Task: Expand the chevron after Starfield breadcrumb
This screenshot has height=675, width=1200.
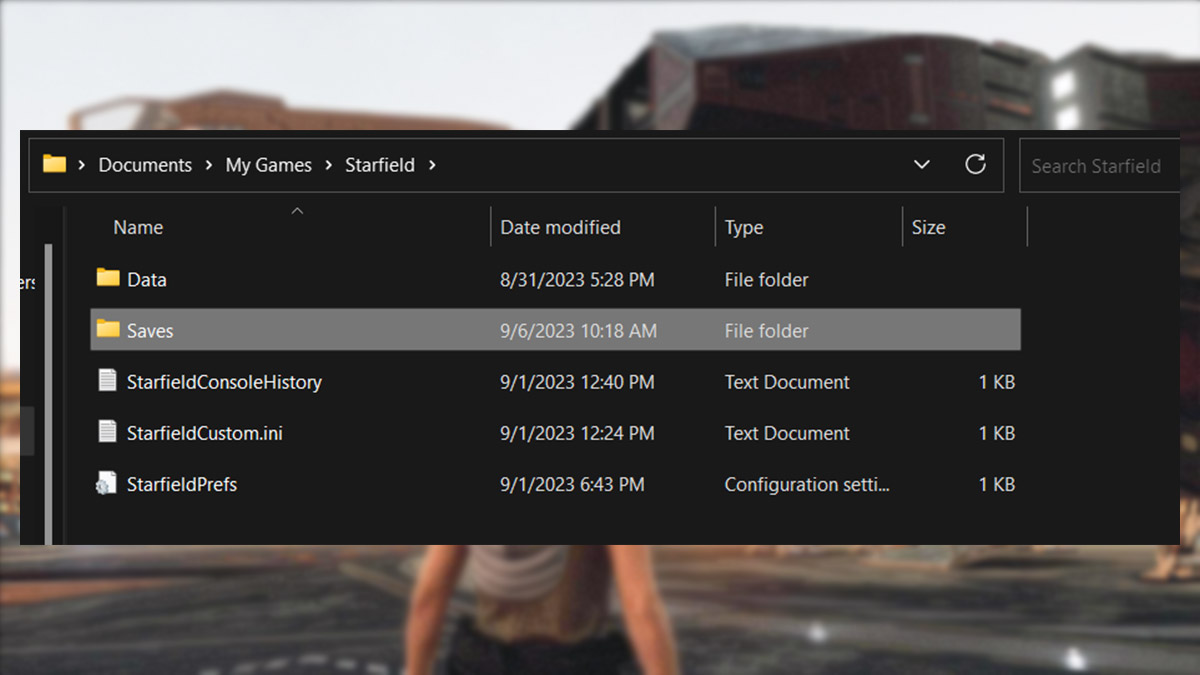Action: 432,165
